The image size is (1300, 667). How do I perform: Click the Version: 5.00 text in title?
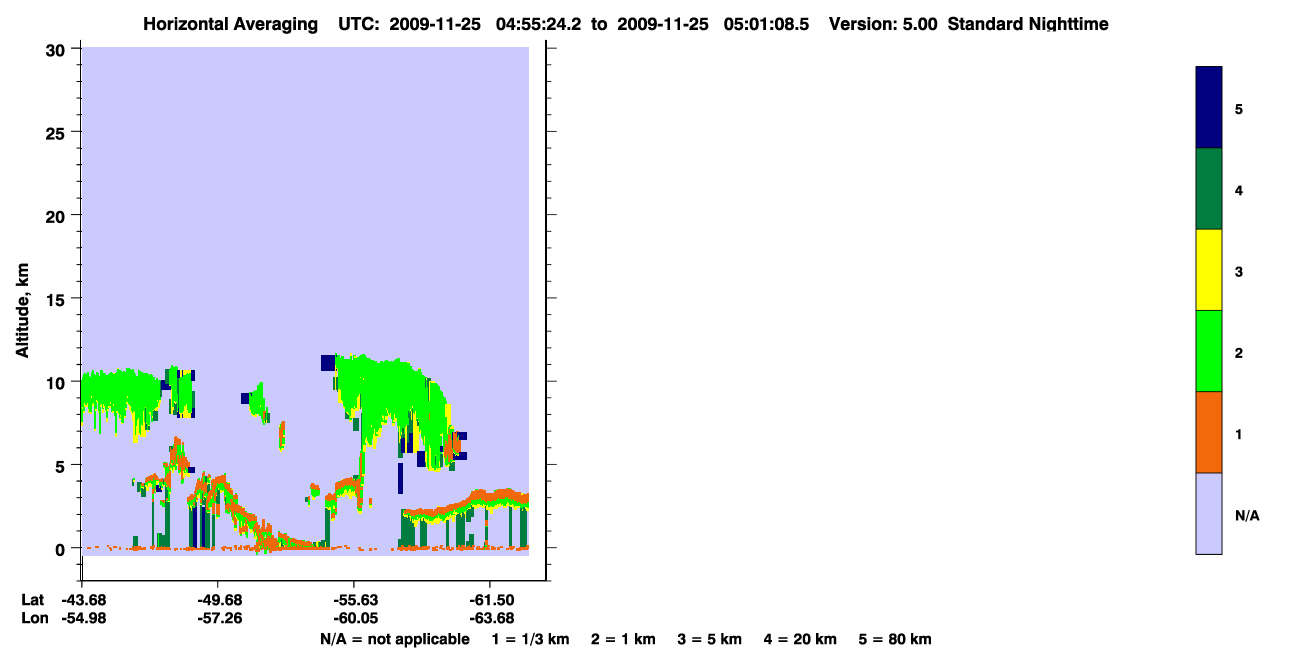pyautogui.click(x=883, y=24)
